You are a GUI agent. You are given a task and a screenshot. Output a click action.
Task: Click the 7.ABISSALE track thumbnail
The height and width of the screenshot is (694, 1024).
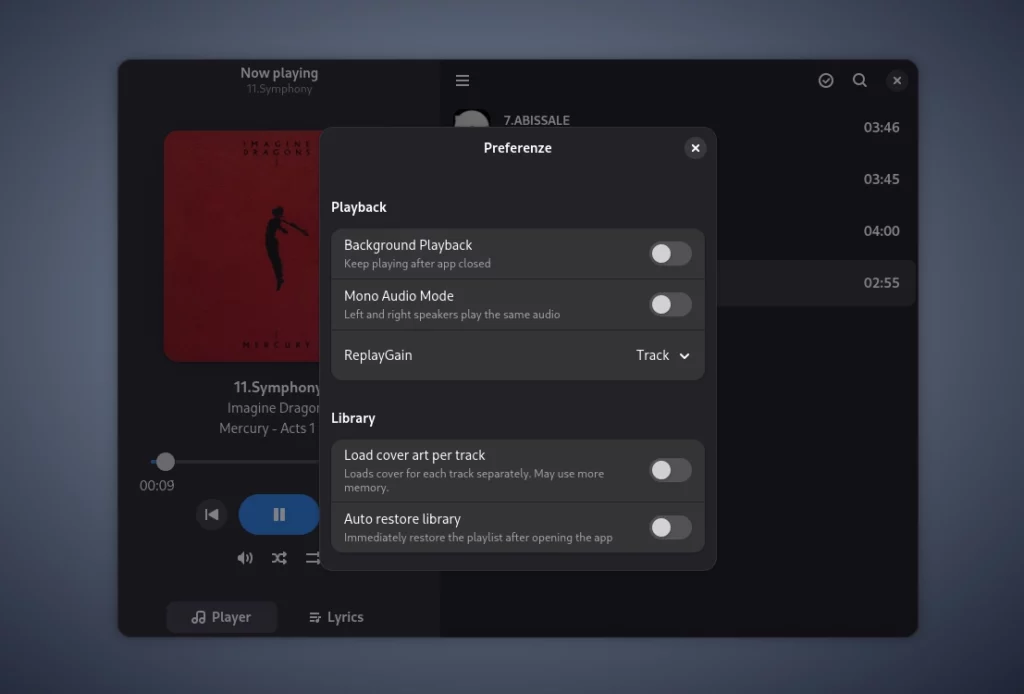[472, 118]
